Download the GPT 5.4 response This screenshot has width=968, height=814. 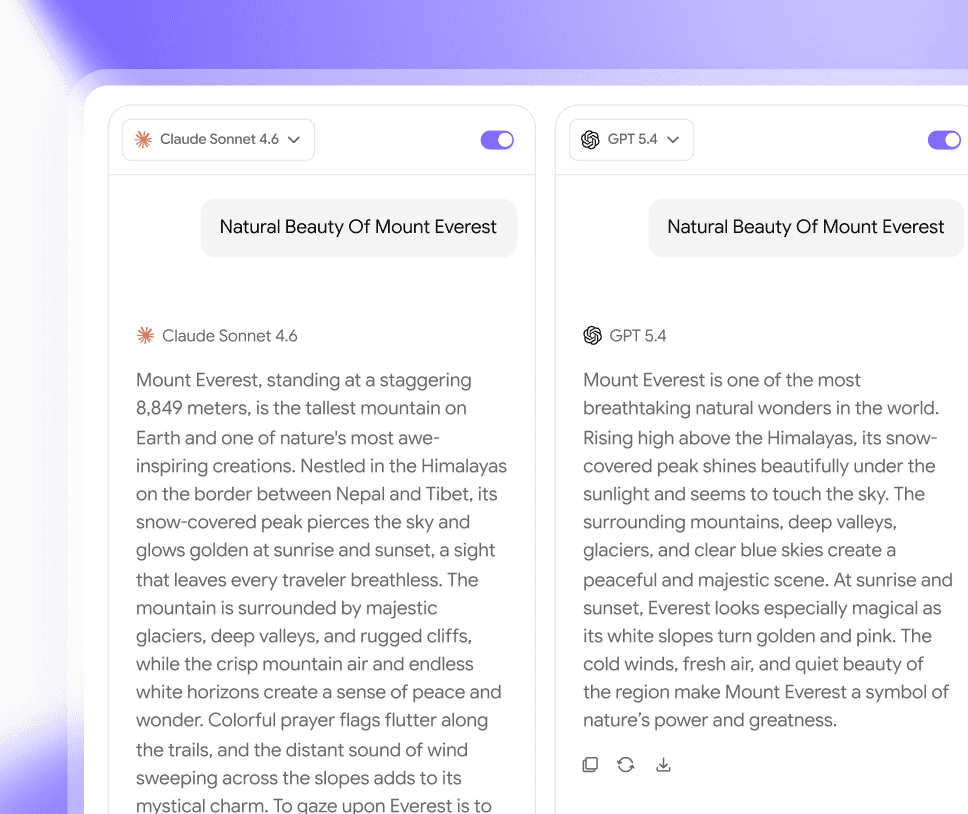663,765
